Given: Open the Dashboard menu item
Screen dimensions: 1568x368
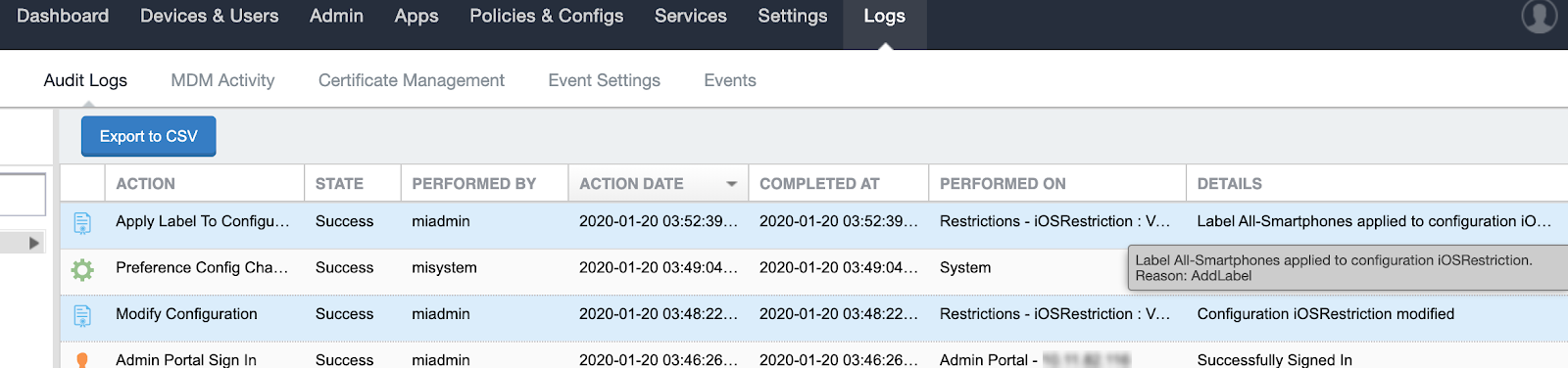Looking at the screenshot, I should click(63, 16).
